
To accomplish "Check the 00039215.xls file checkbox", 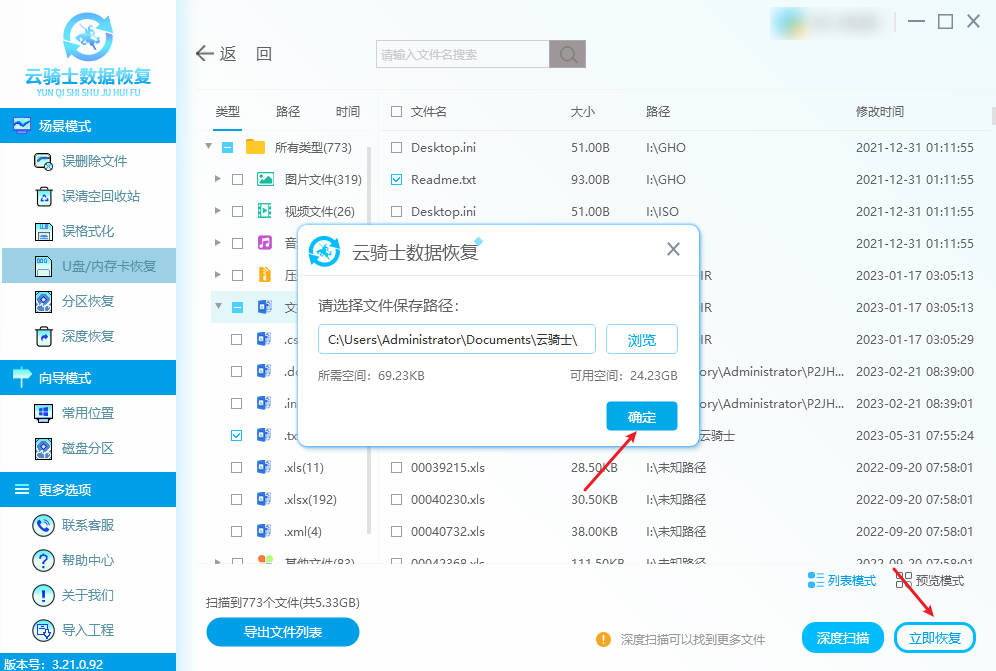I will [397, 468].
